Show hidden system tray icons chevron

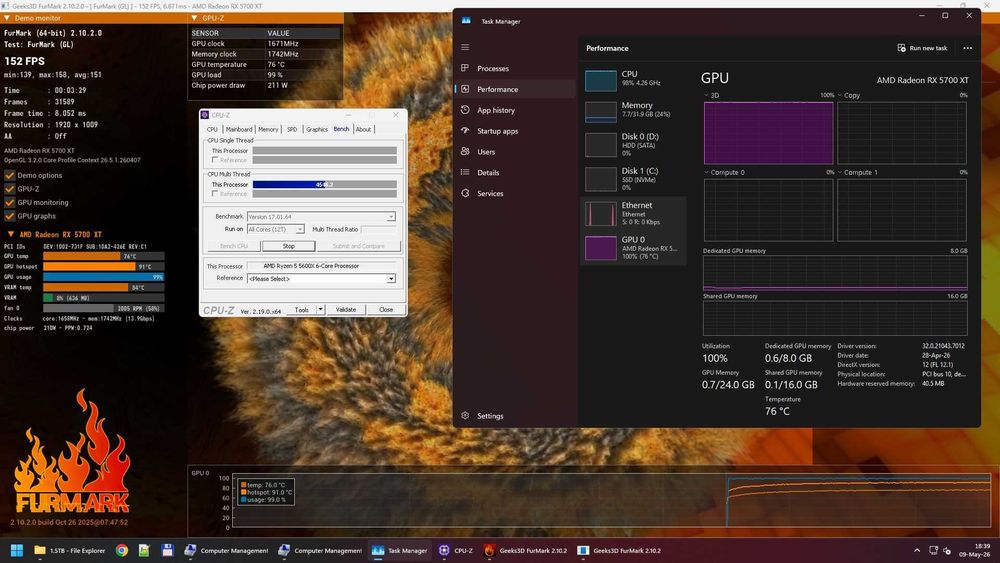(x=916, y=550)
